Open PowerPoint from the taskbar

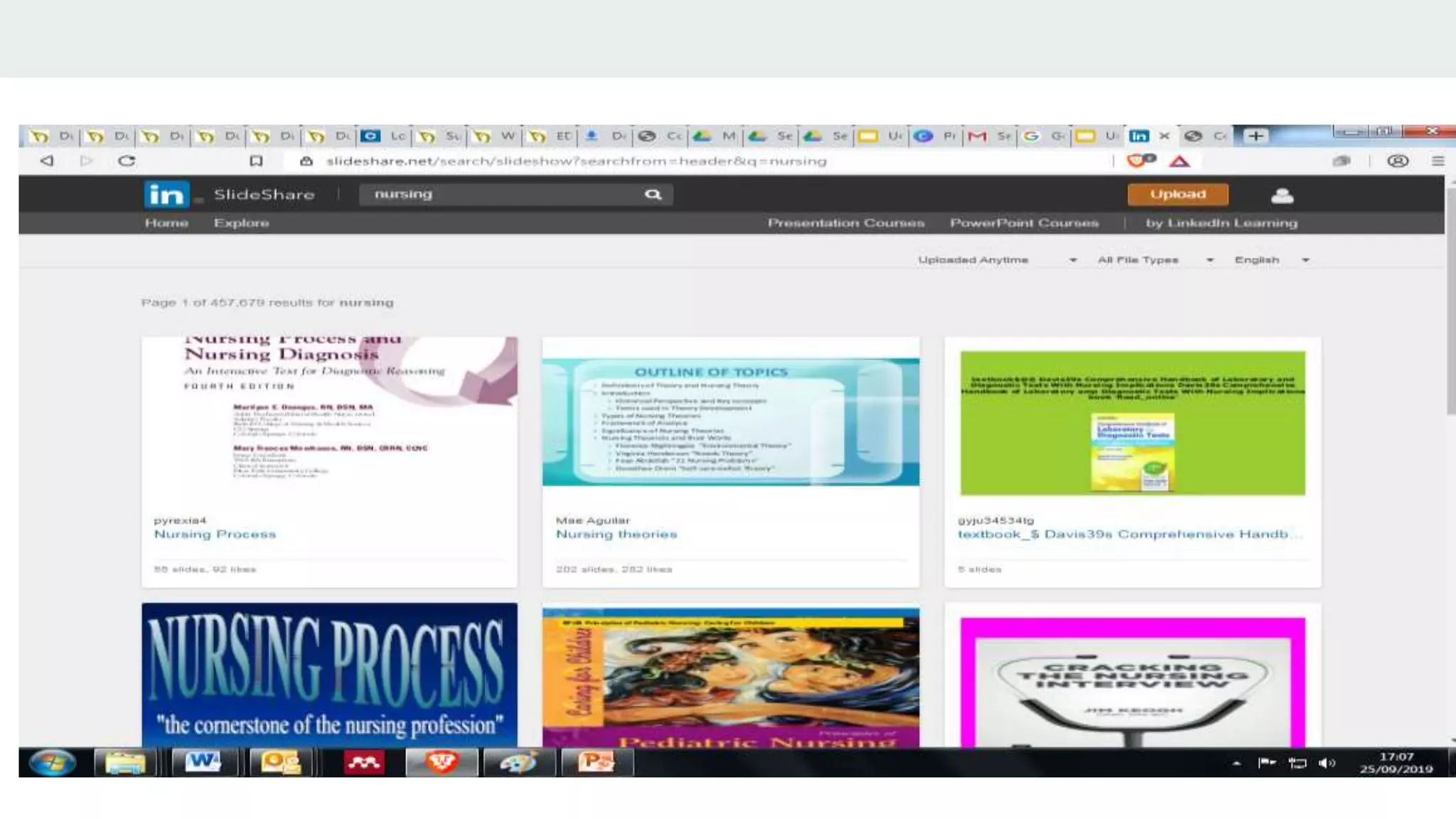click(x=596, y=762)
